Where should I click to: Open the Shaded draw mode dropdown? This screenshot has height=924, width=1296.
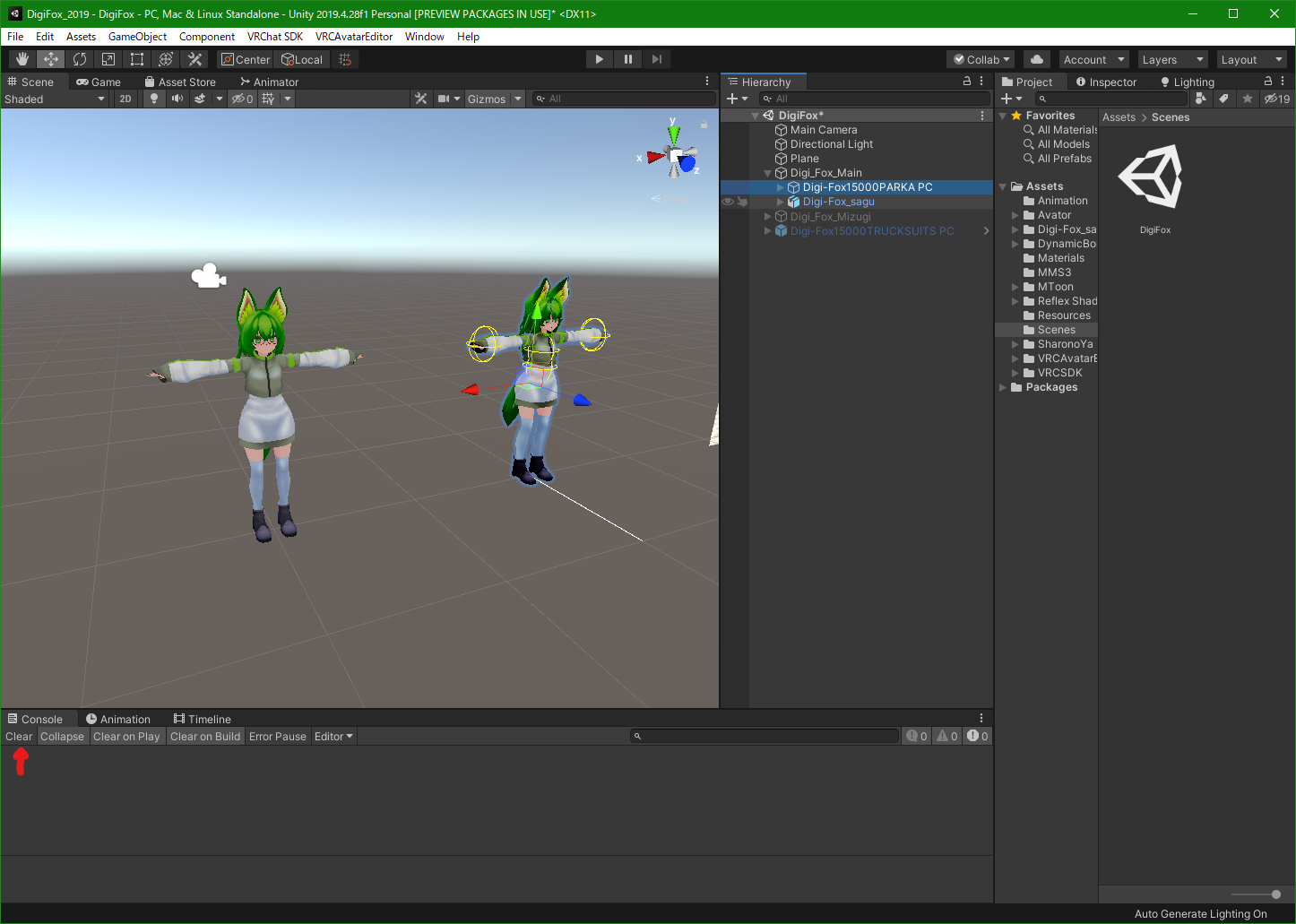click(55, 99)
